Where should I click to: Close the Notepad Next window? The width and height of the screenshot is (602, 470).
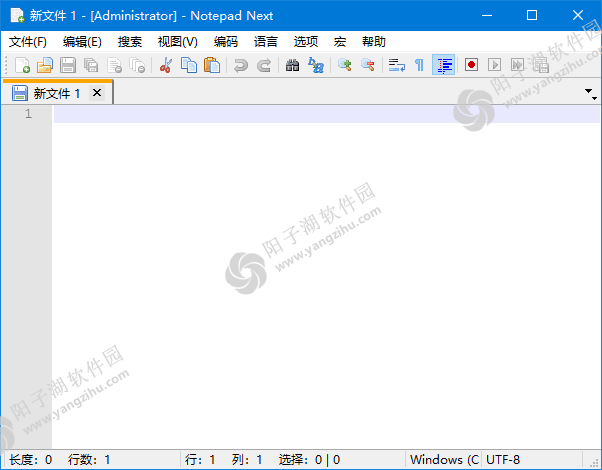(x=578, y=15)
